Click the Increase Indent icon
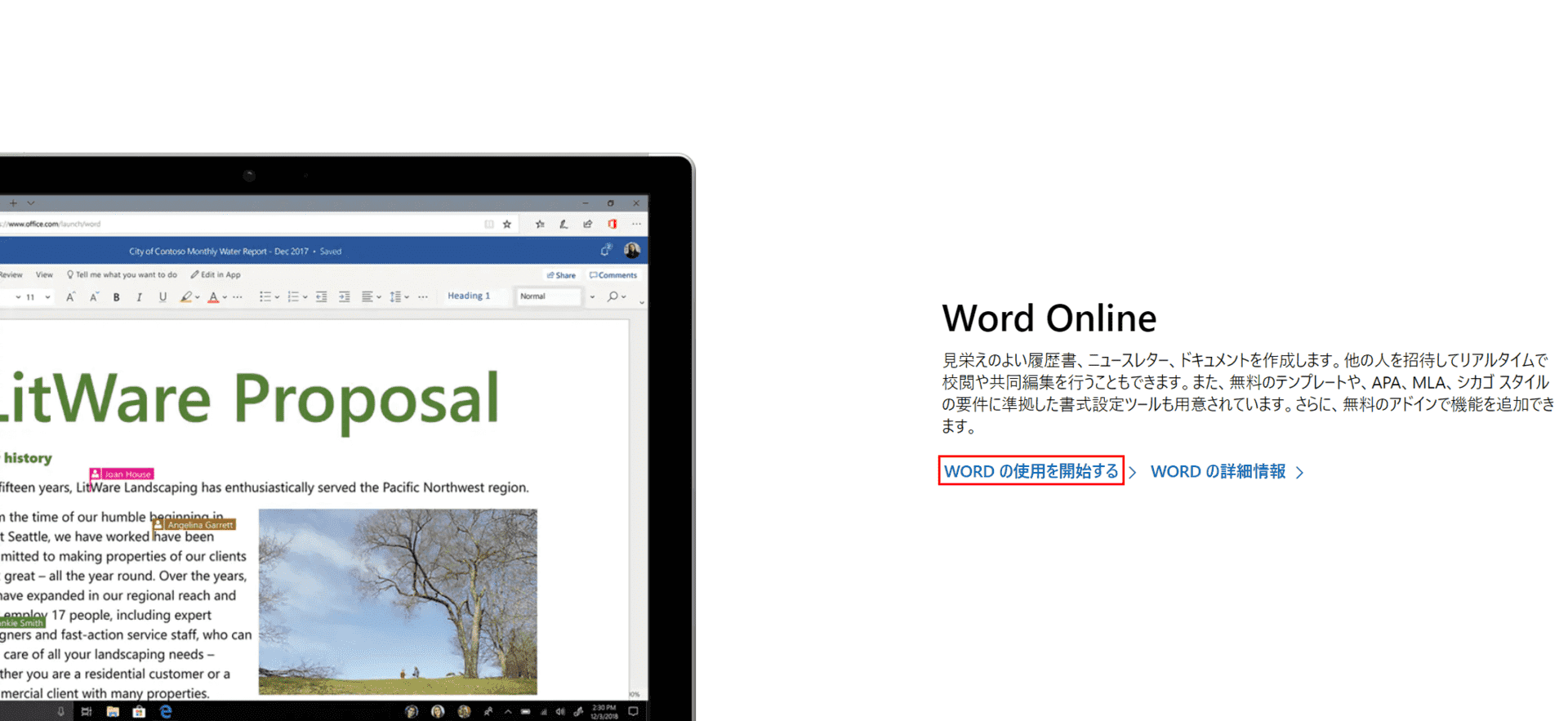The height and width of the screenshot is (721, 1568). click(344, 297)
